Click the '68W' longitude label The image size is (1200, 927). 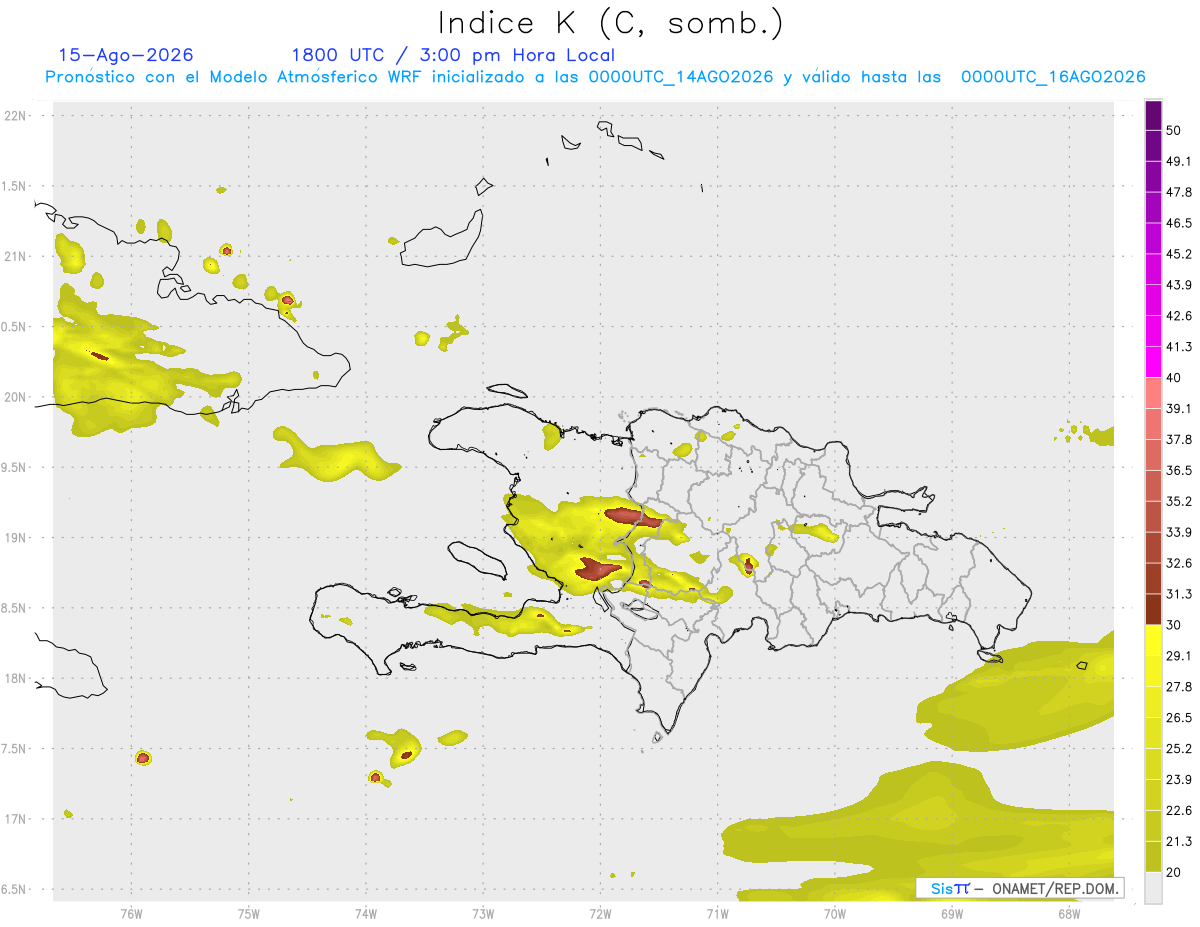click(x=1069, y=913)
